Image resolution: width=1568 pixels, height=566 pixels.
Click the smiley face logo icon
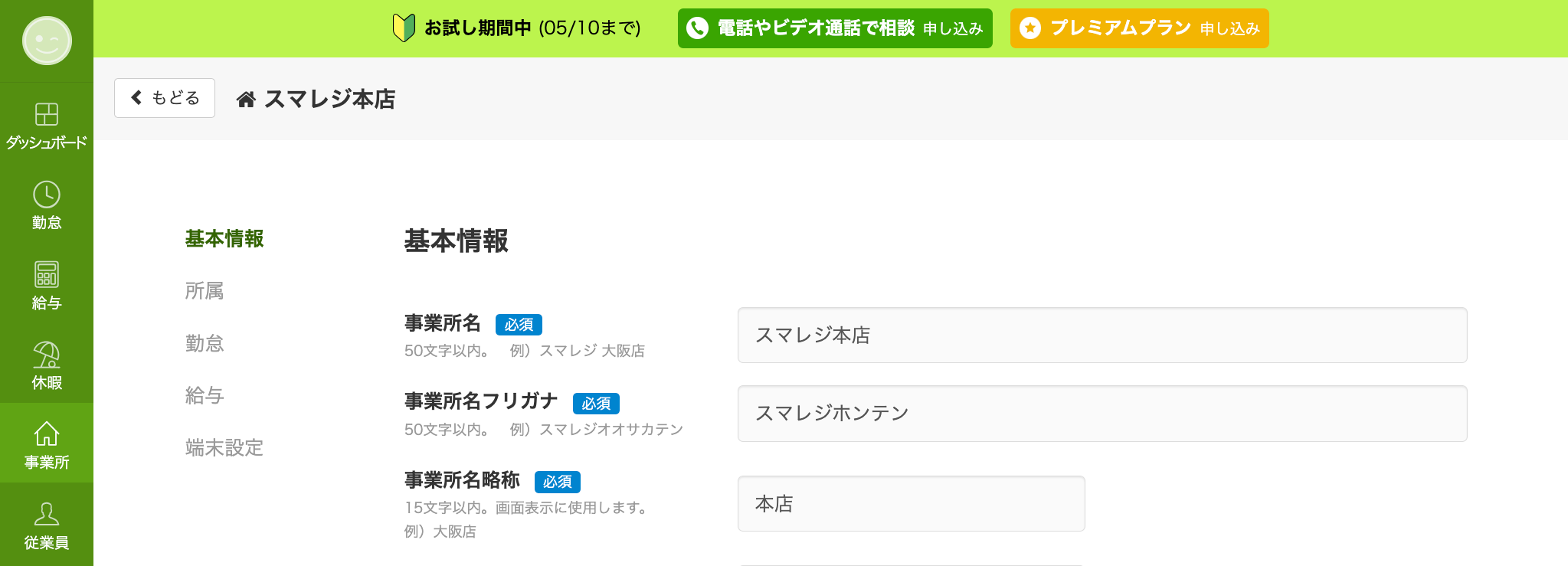click(x=47, y=41)
